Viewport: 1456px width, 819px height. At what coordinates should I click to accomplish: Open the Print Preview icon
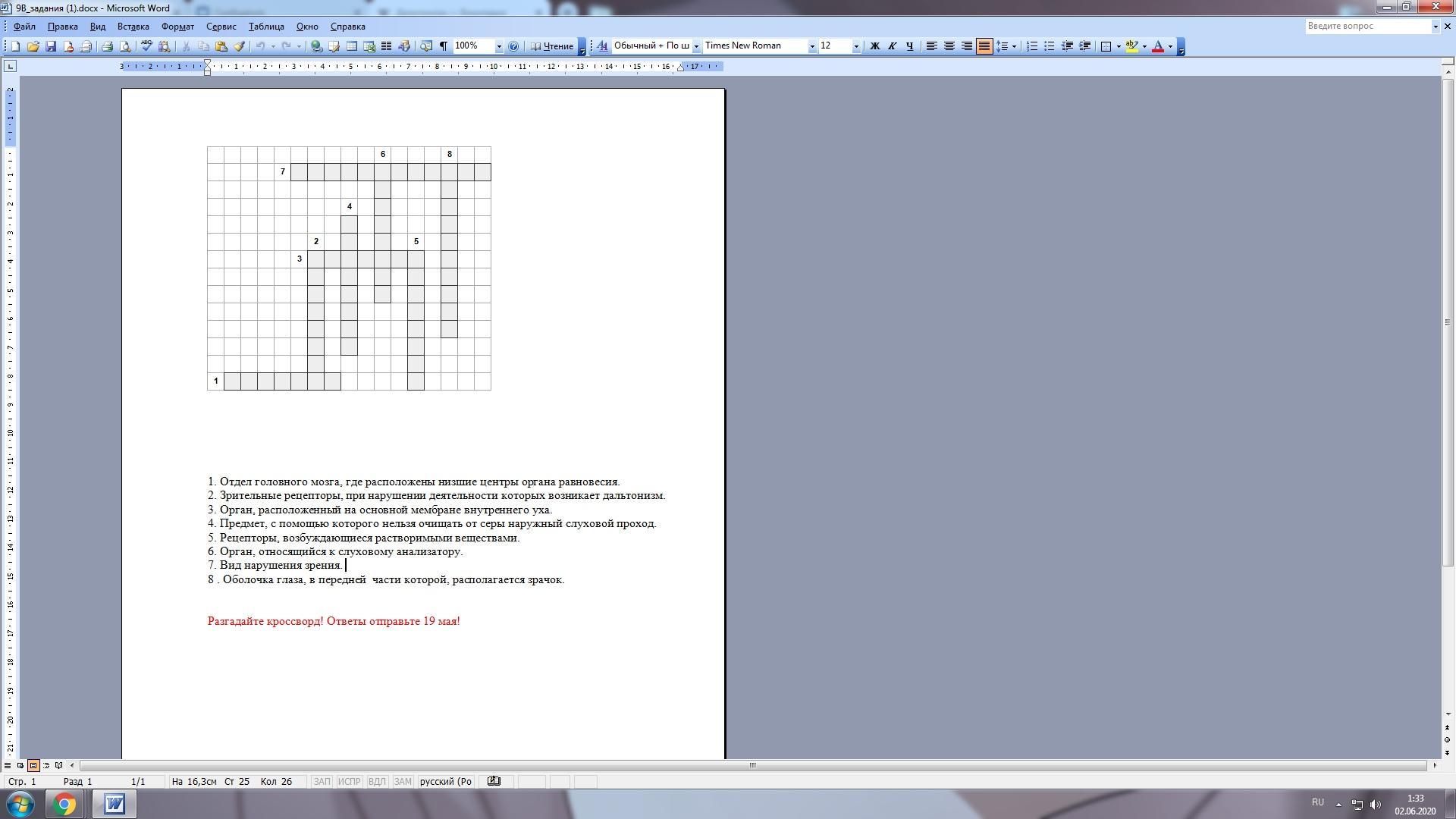(125, 46)
